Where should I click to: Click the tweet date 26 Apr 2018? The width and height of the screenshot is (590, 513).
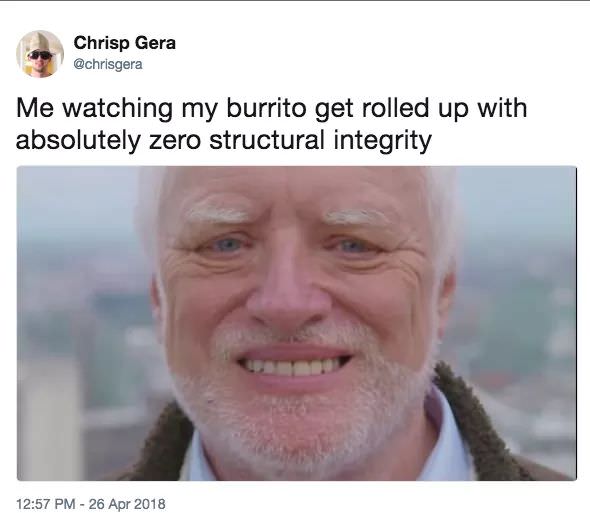pyautogui.click(x=127, y=503)
